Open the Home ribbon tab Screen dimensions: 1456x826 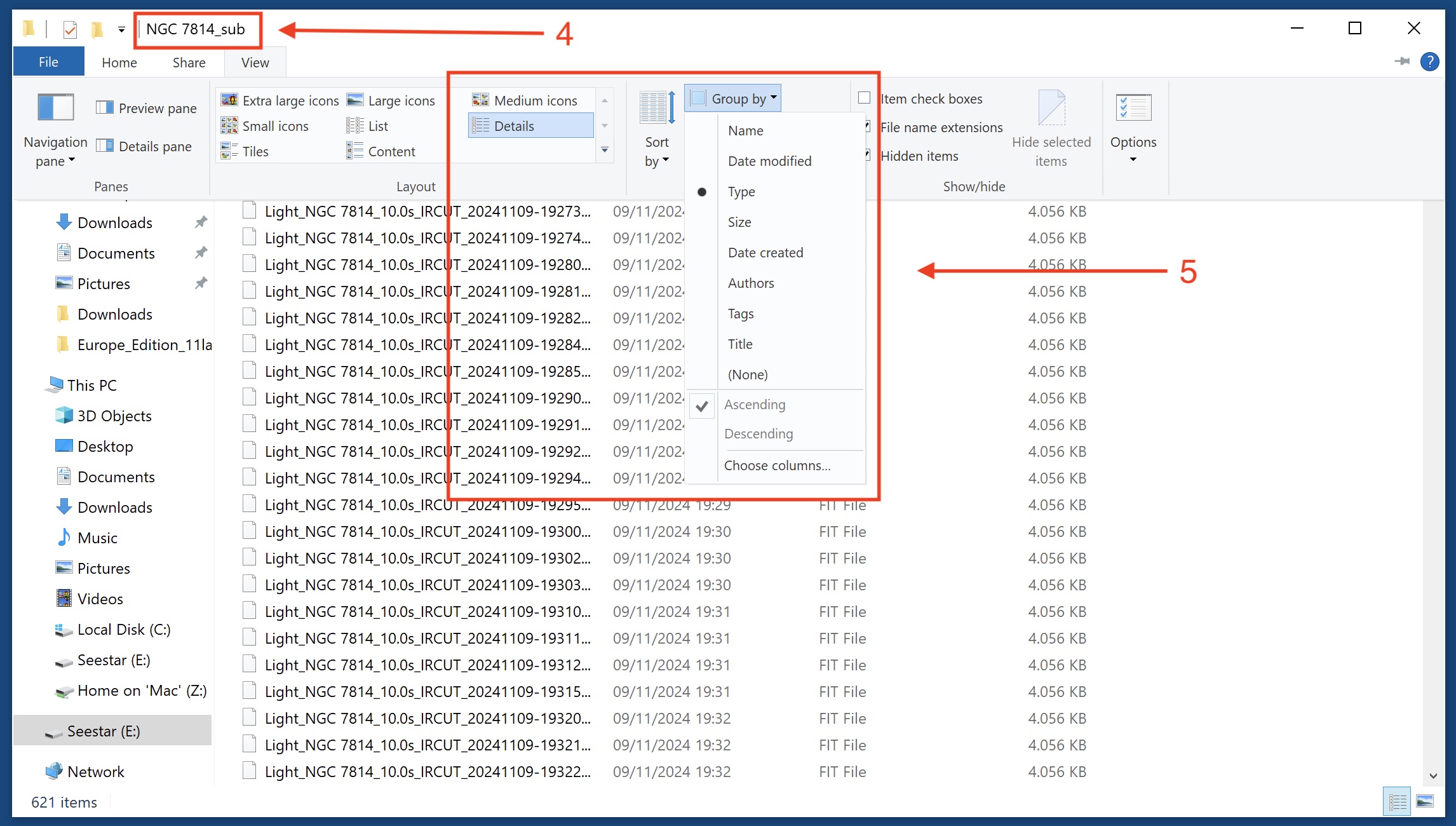coord(119,62)
